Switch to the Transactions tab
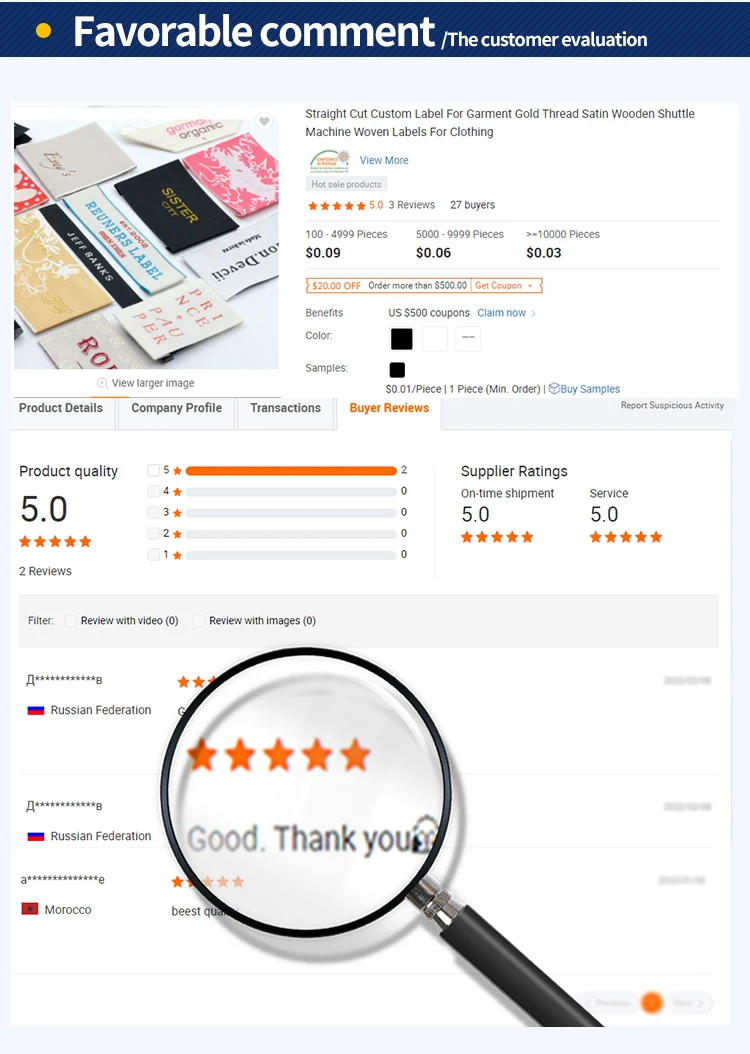 point(286,408)
